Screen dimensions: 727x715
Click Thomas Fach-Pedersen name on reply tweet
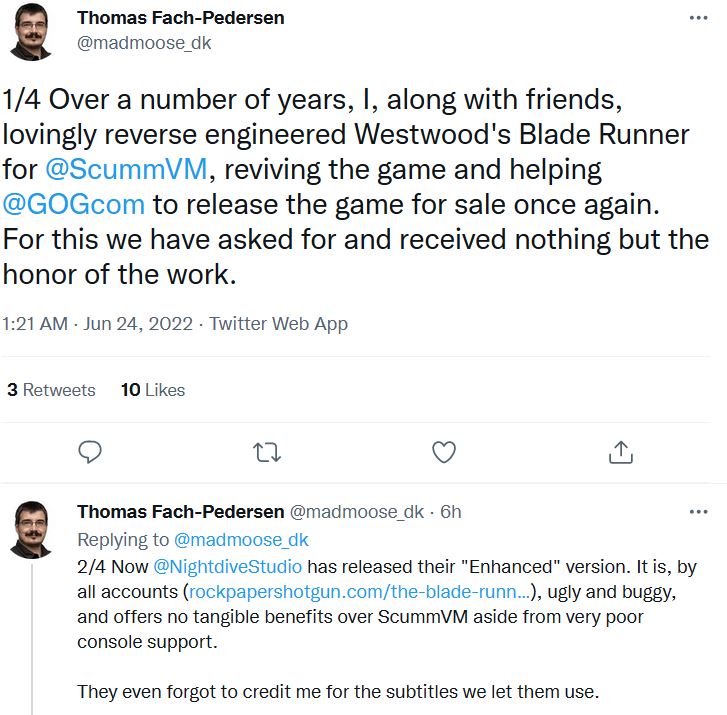(x=180, y=512)
